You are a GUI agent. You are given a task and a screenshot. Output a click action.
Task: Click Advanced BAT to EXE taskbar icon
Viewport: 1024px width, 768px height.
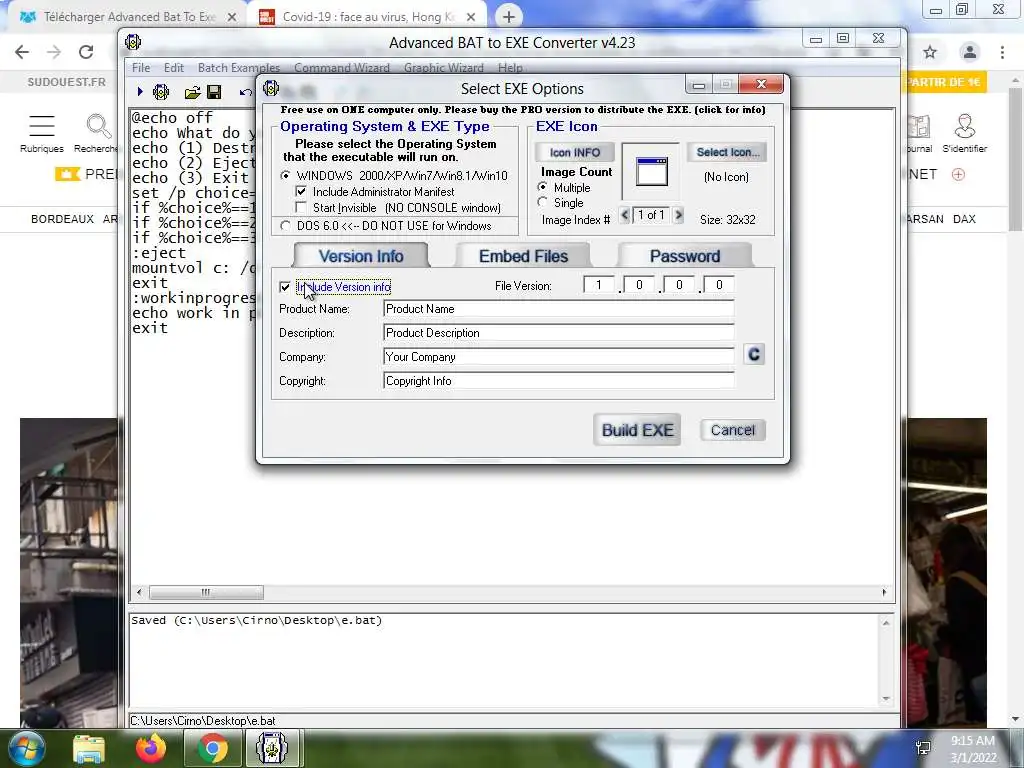point(273,748)
